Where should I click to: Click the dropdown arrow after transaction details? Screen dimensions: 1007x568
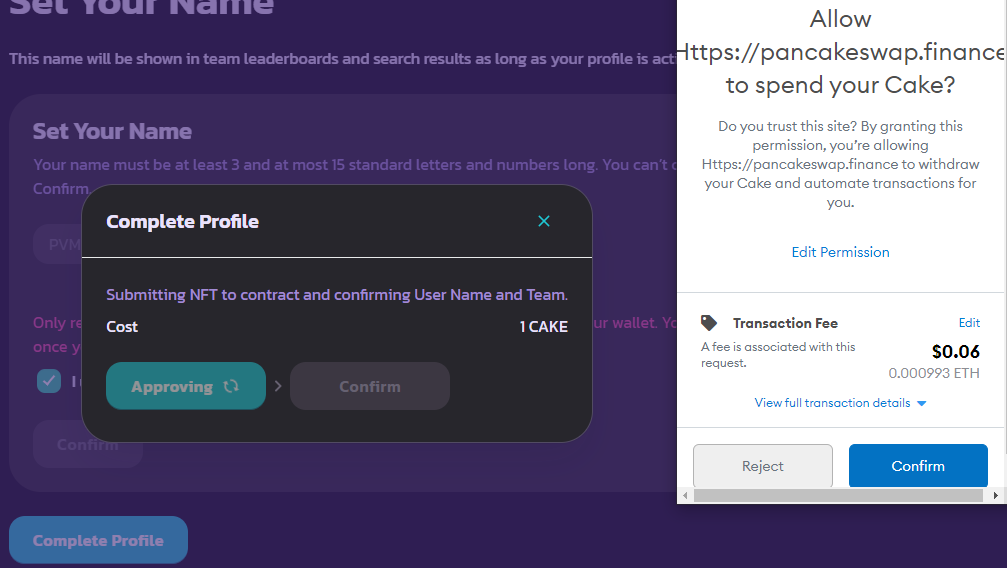pyautogui.click(x=922, y=404)
